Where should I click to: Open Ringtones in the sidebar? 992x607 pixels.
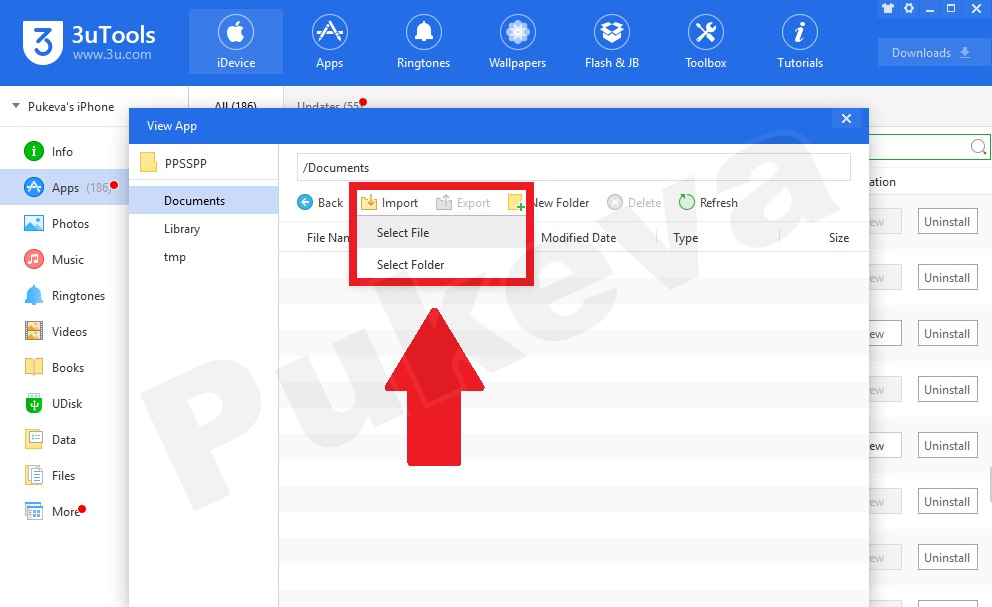[x=63, y=296]
